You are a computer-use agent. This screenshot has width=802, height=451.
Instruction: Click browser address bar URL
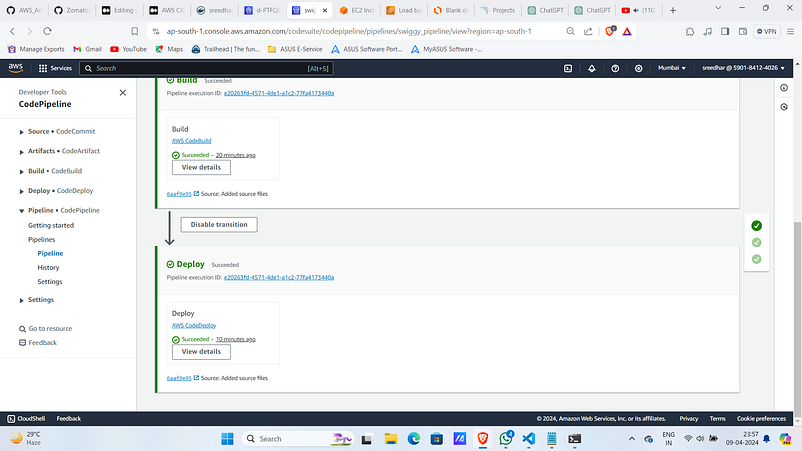coord(349,31)
